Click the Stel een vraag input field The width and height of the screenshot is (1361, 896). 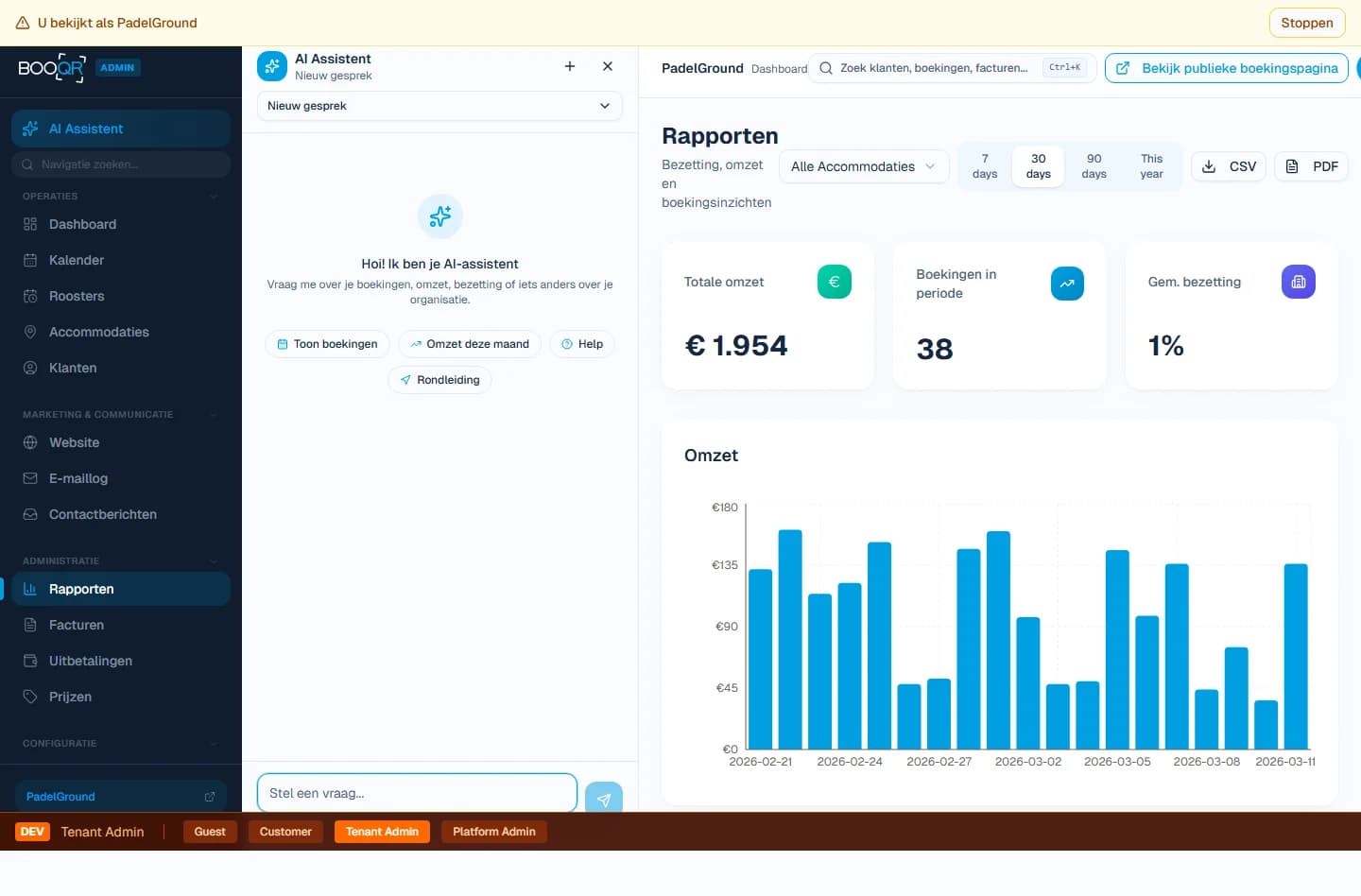(416, 793)
